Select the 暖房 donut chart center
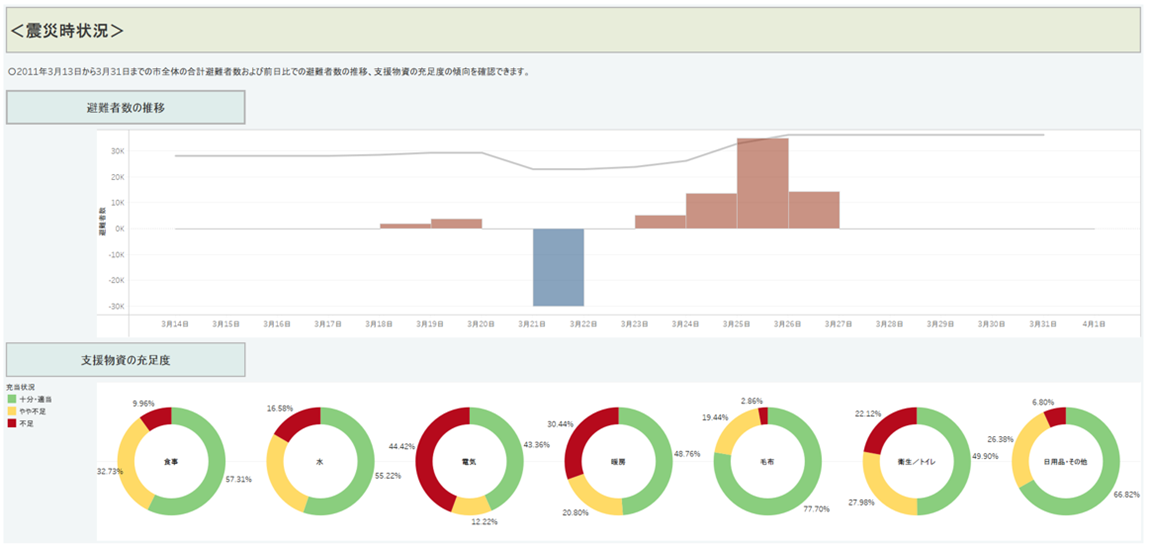Viewport: 1149px width, 547px height. click(x=617, y=462)
